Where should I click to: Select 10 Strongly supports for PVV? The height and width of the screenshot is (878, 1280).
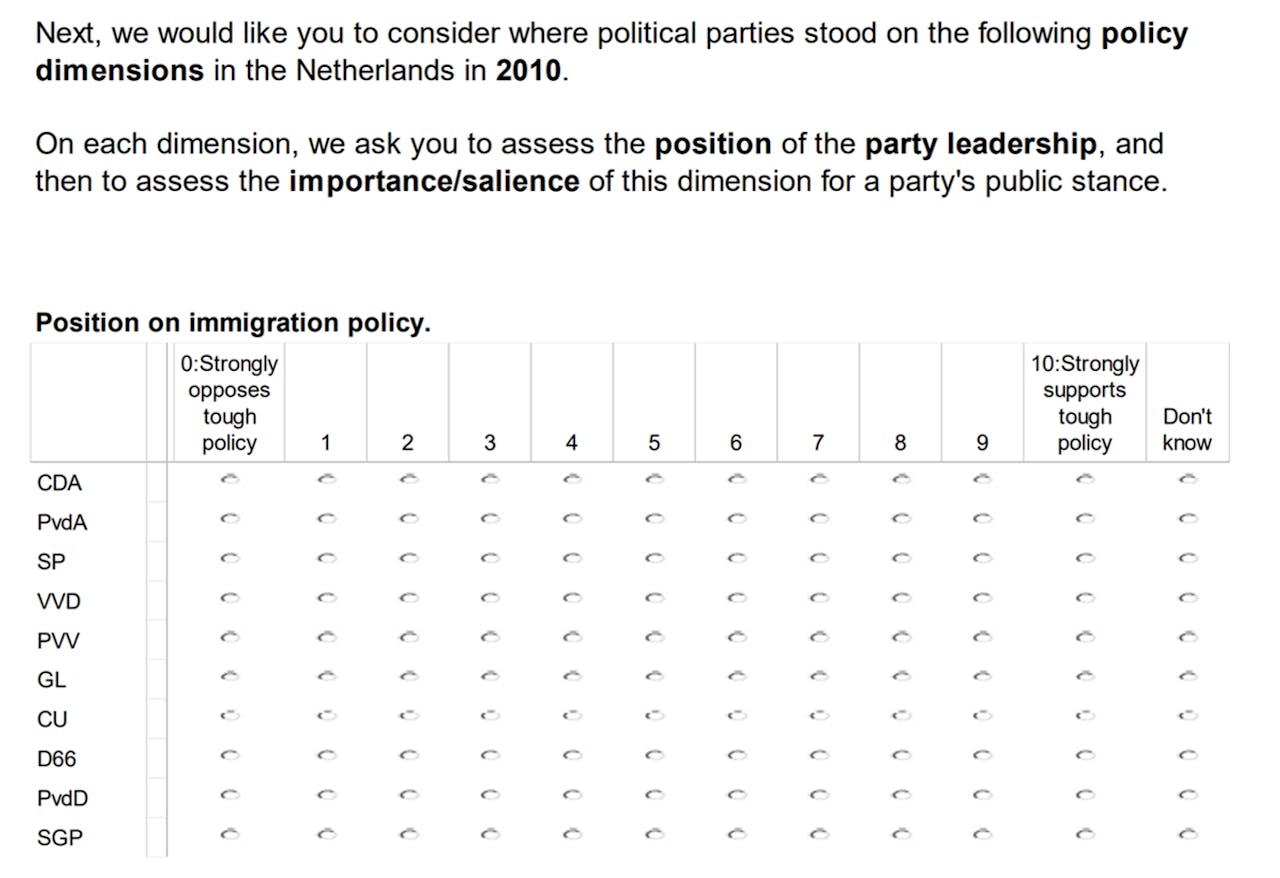[1084, 637]
